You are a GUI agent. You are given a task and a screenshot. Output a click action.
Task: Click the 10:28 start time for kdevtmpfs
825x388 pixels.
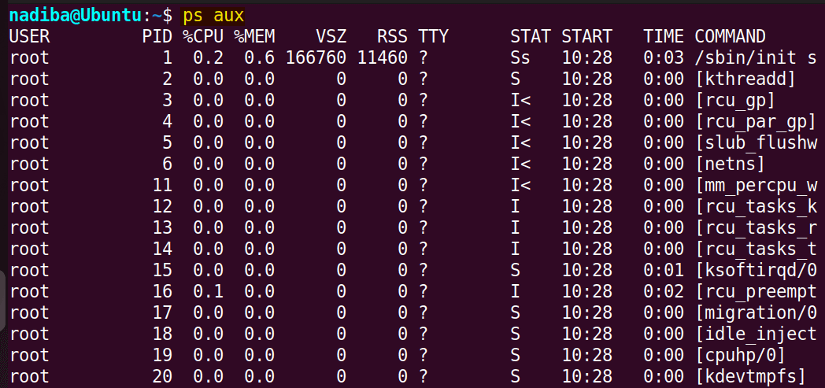coord(587,376)
